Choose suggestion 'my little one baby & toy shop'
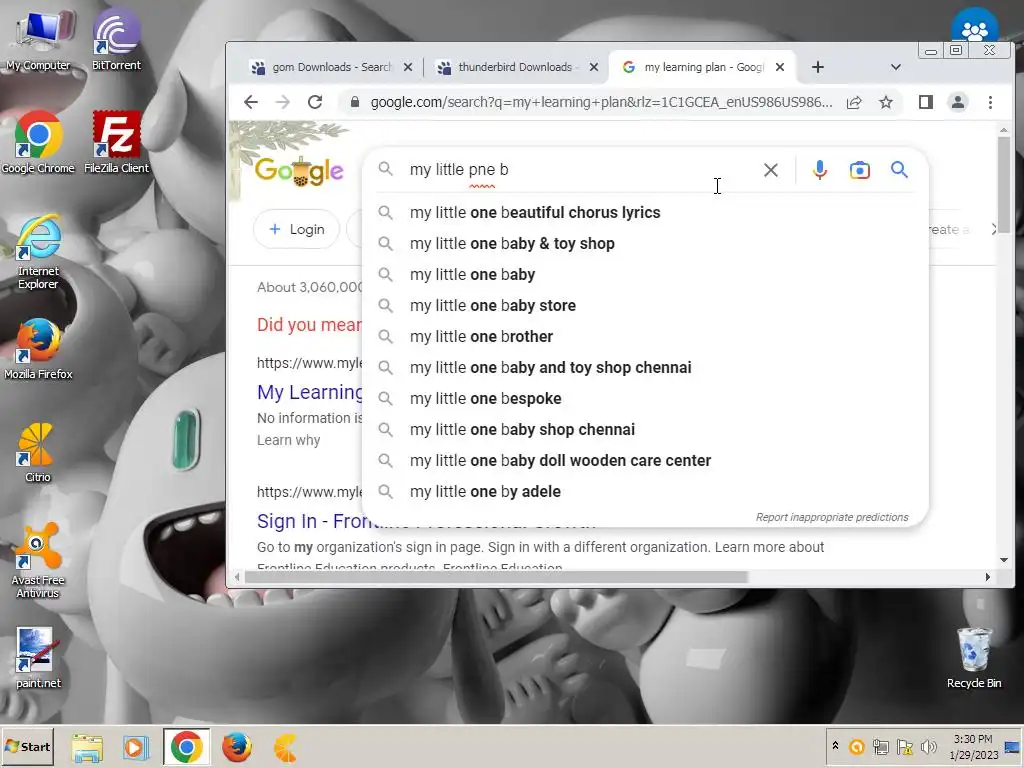1024x768 pixels. coord(645,244)
